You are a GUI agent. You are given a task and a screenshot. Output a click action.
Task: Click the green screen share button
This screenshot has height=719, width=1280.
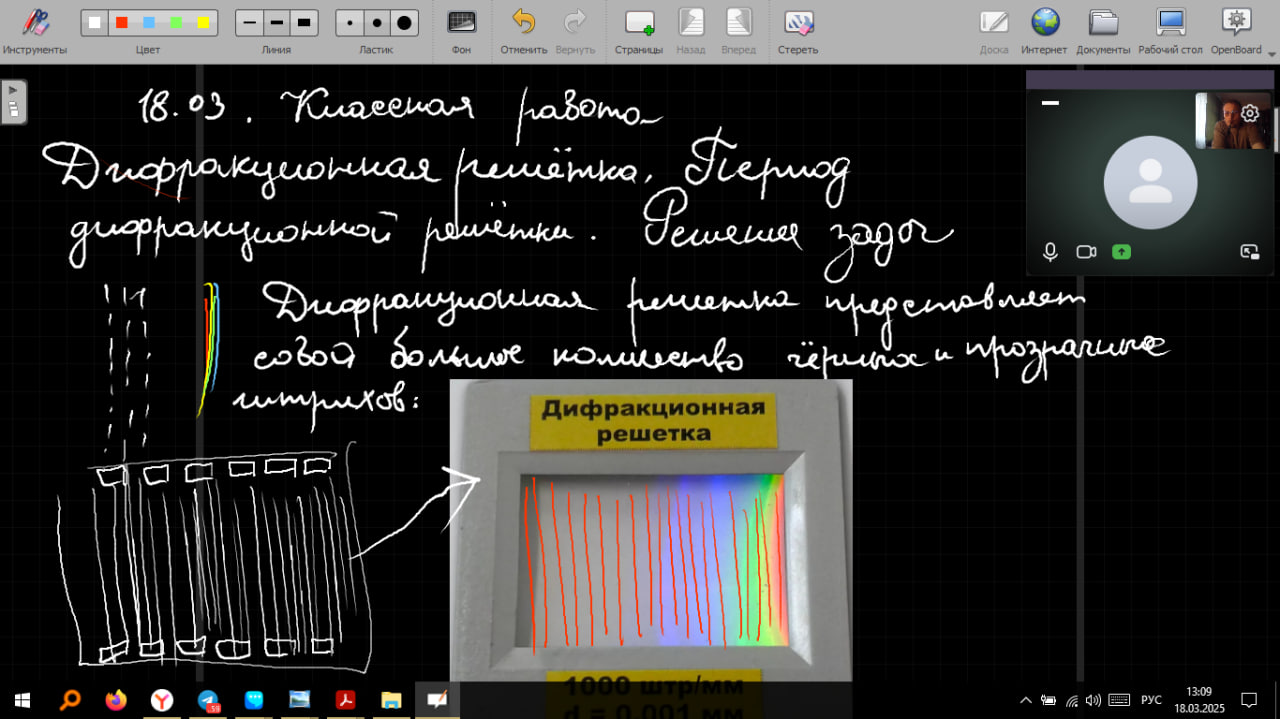(x=1121, y=252)
